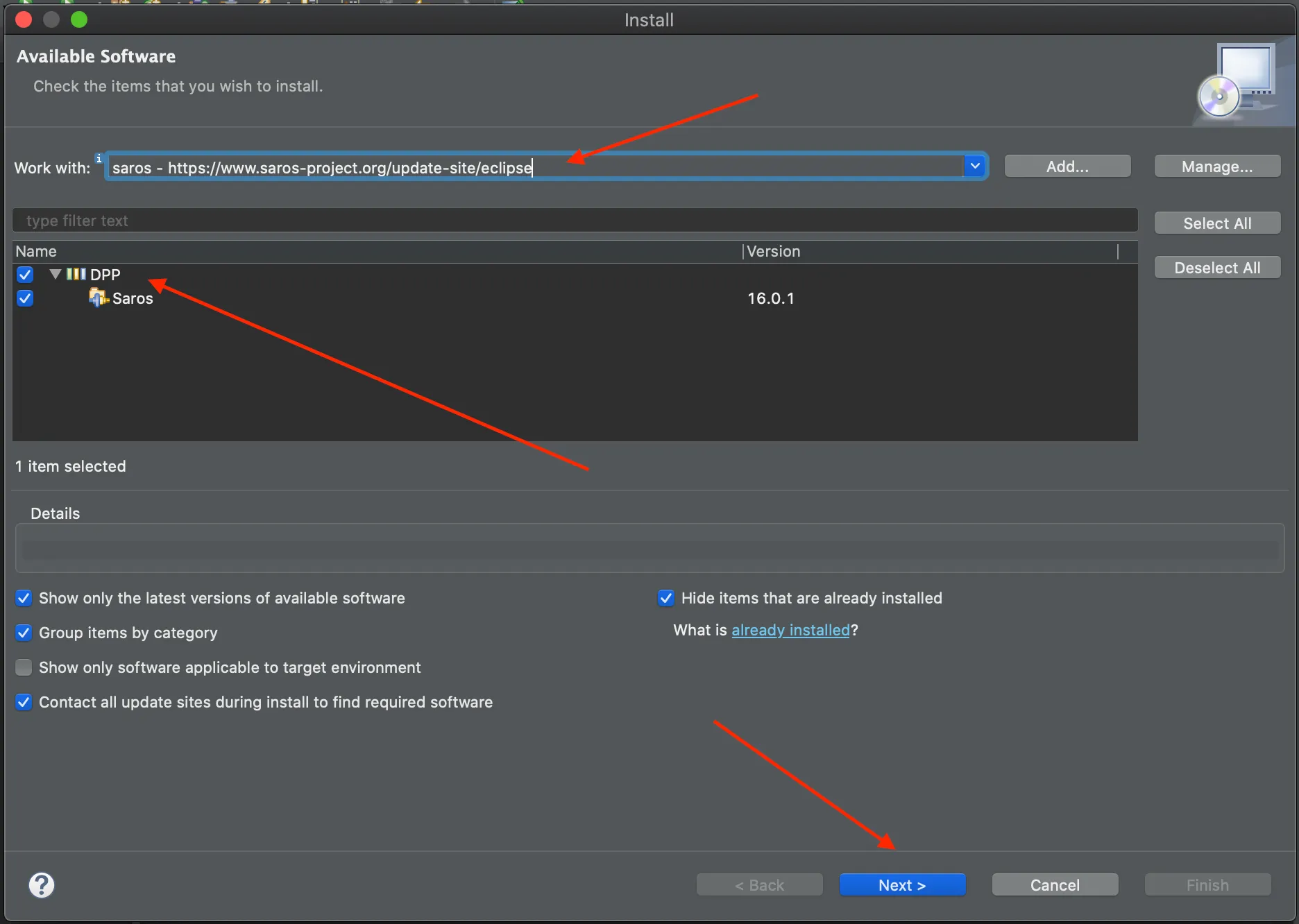Click the DPP category icon
Image resolution: width=1299 pixels, height=924 pixels.
76,274
